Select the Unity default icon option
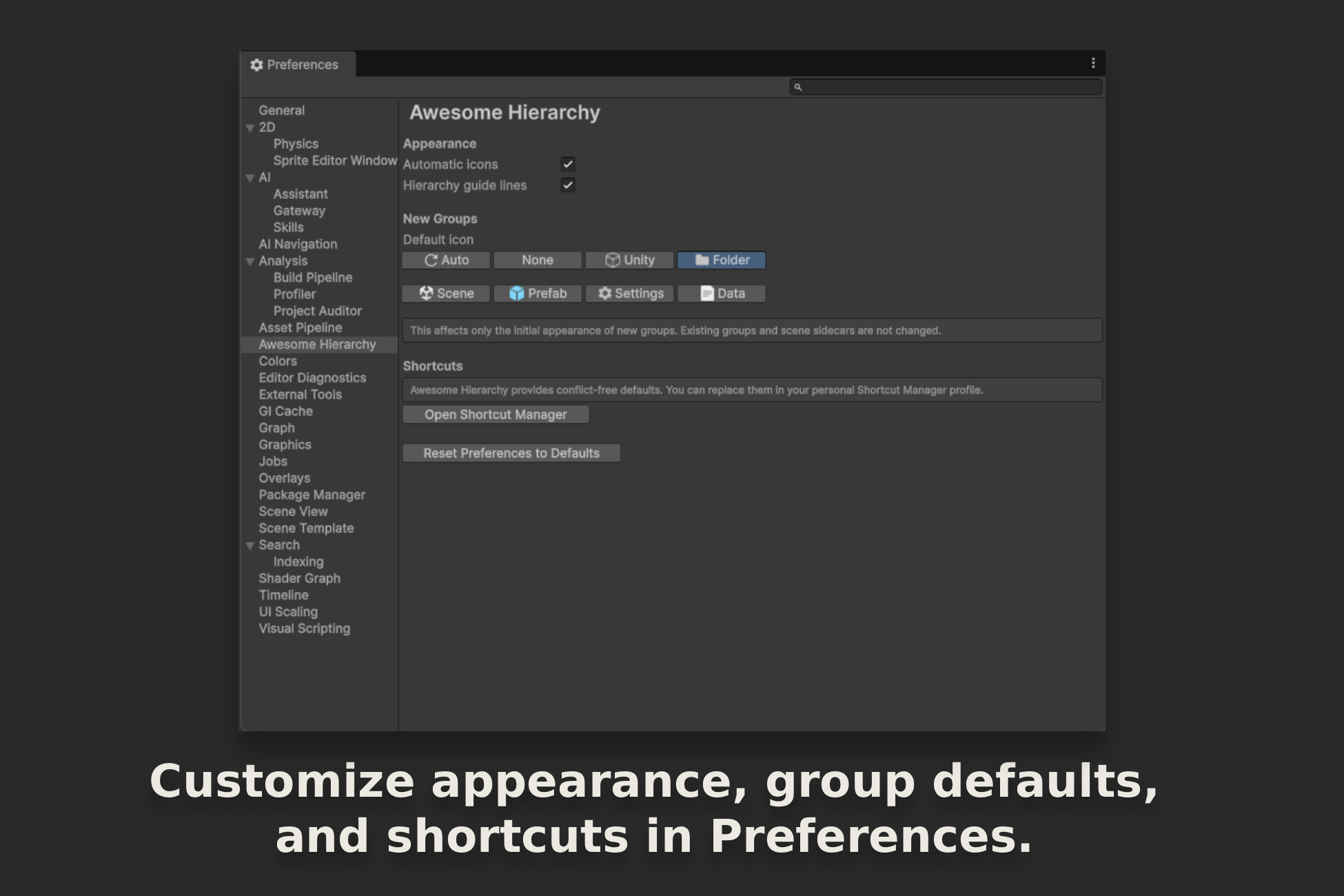This screenshot has height=896, width=1344. tap(629, 260)
